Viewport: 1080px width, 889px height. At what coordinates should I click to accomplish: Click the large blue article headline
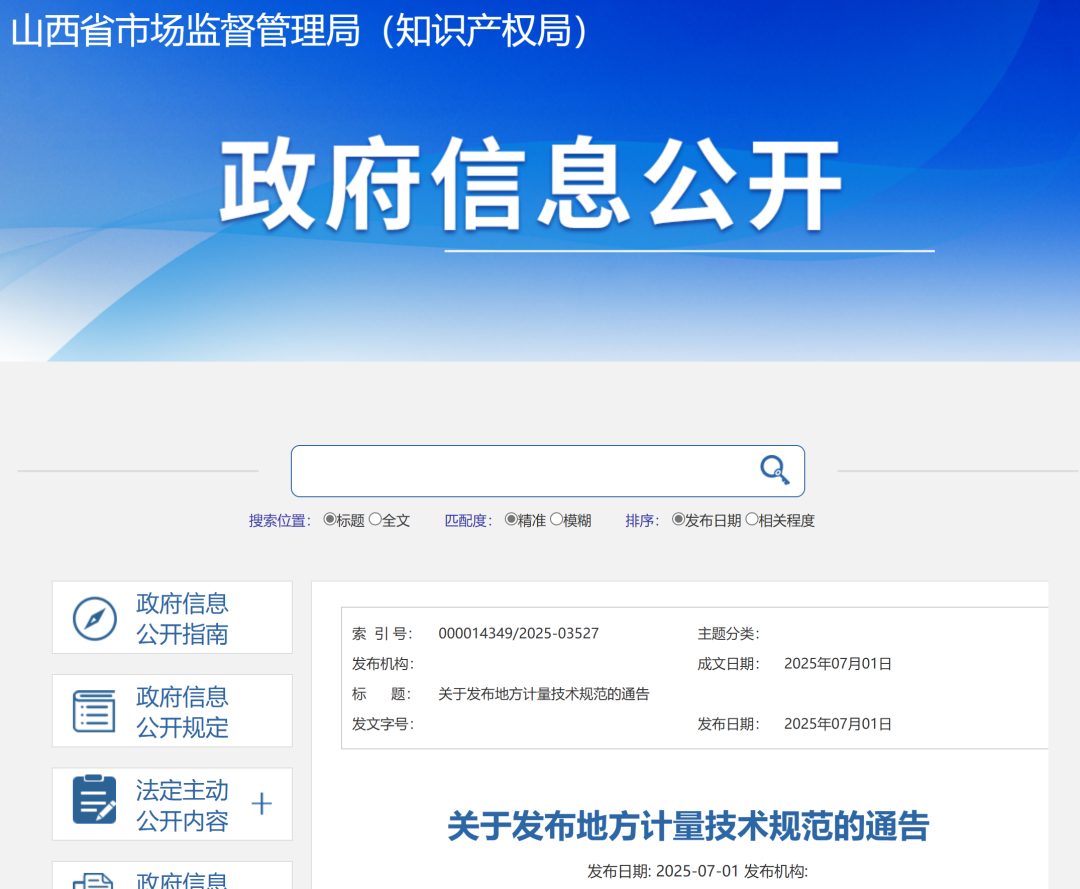coord(688,826)
